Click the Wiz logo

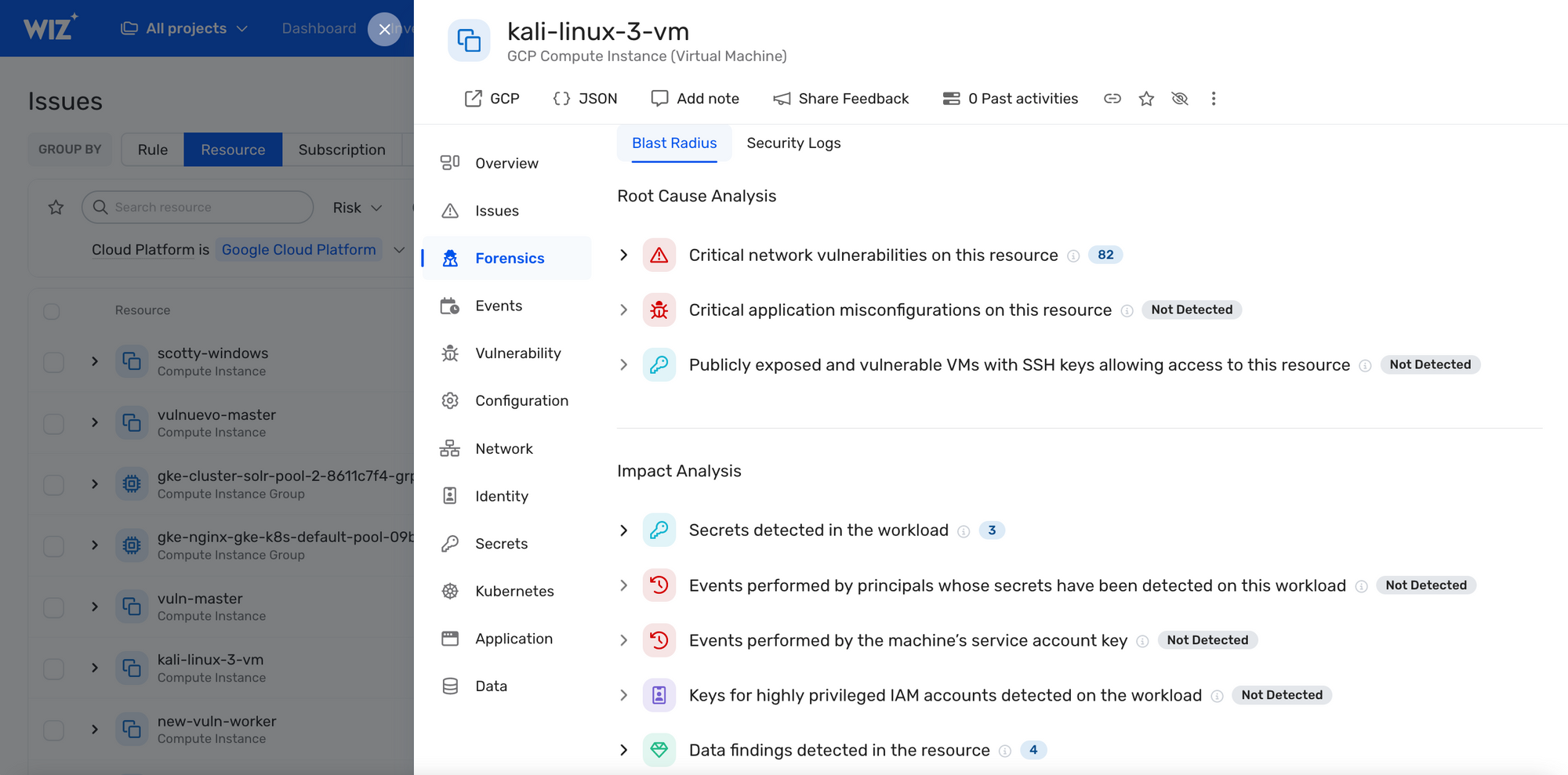[50, 27]
